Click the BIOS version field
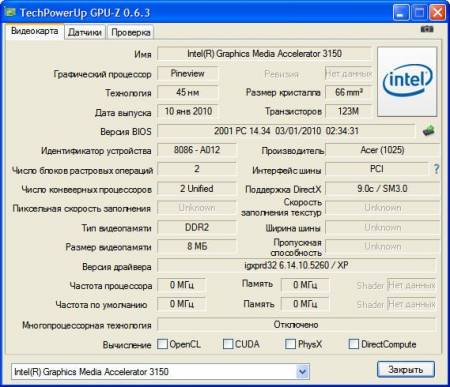Screen dimensions: 450x387 (286, 131)
